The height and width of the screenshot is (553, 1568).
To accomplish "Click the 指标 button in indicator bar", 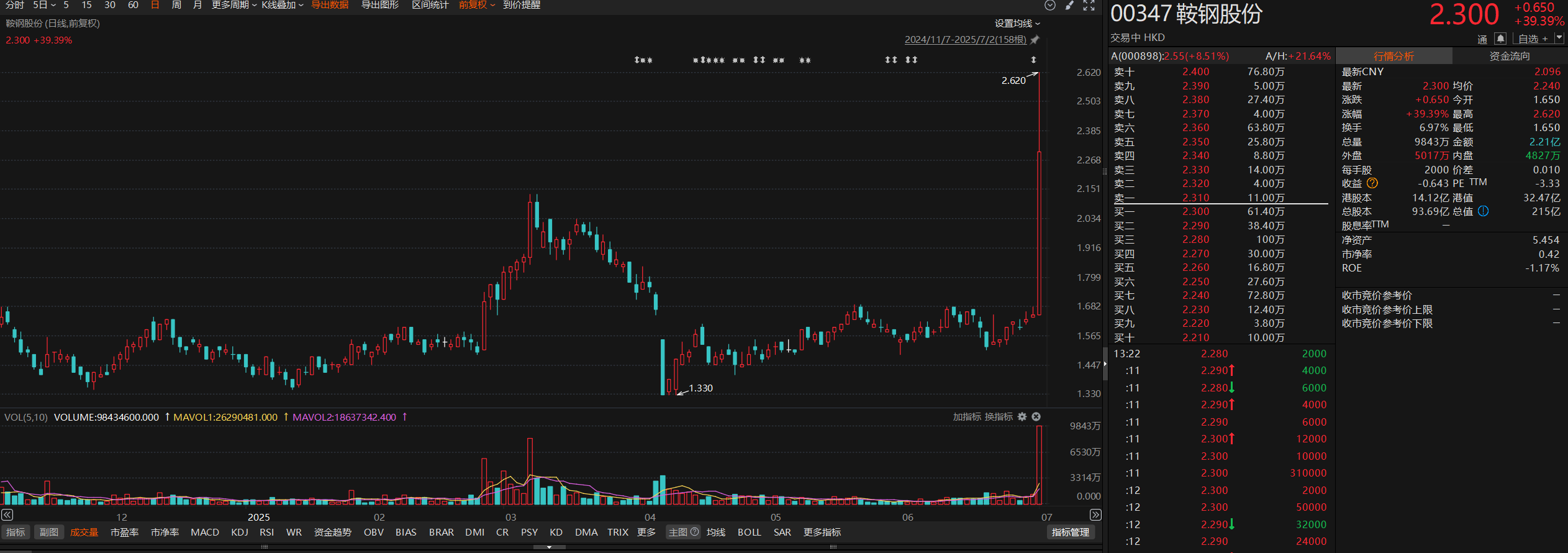I will pyautogui.click(x=16, y=532).
